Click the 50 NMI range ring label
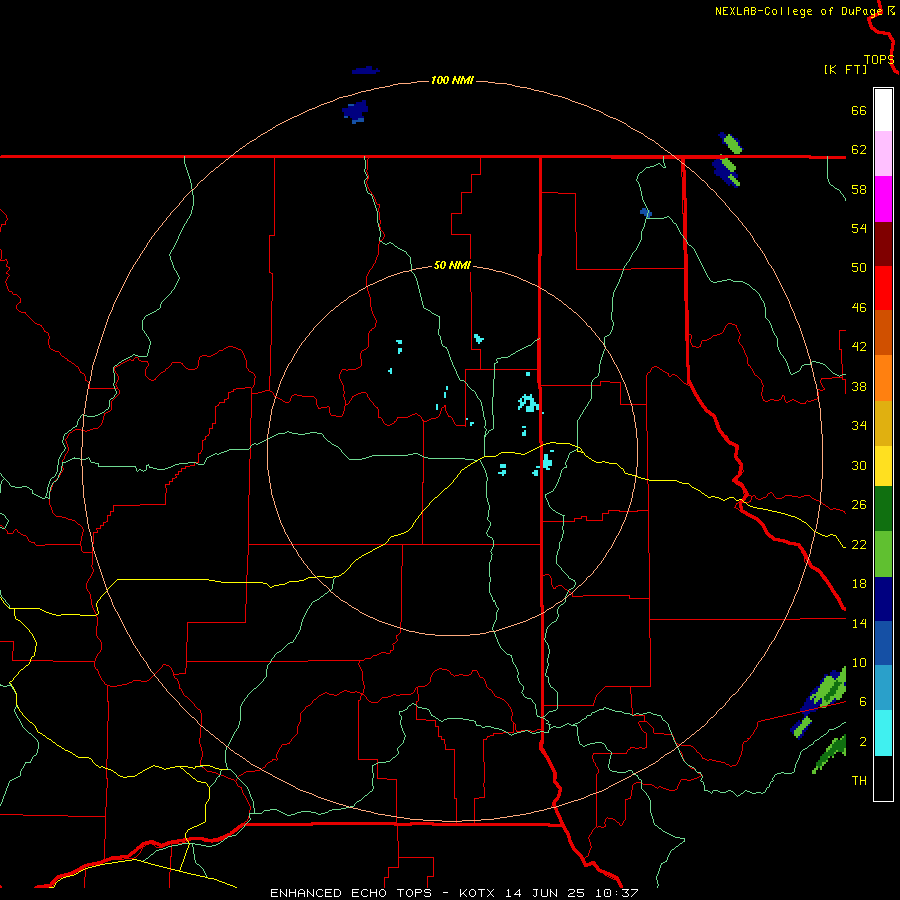The width and height of the screenshot is (900, 900). coord(452,265)
